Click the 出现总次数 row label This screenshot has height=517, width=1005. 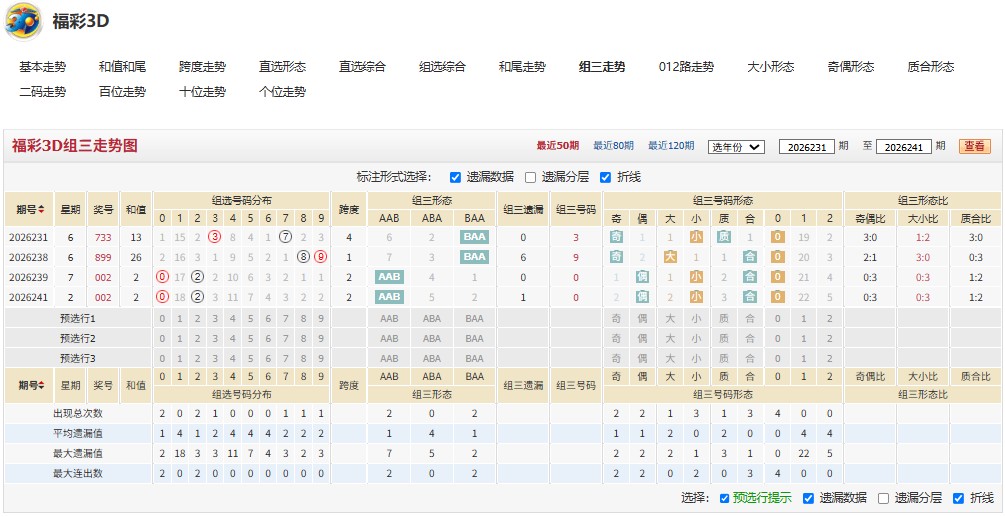tap(78, 414)
